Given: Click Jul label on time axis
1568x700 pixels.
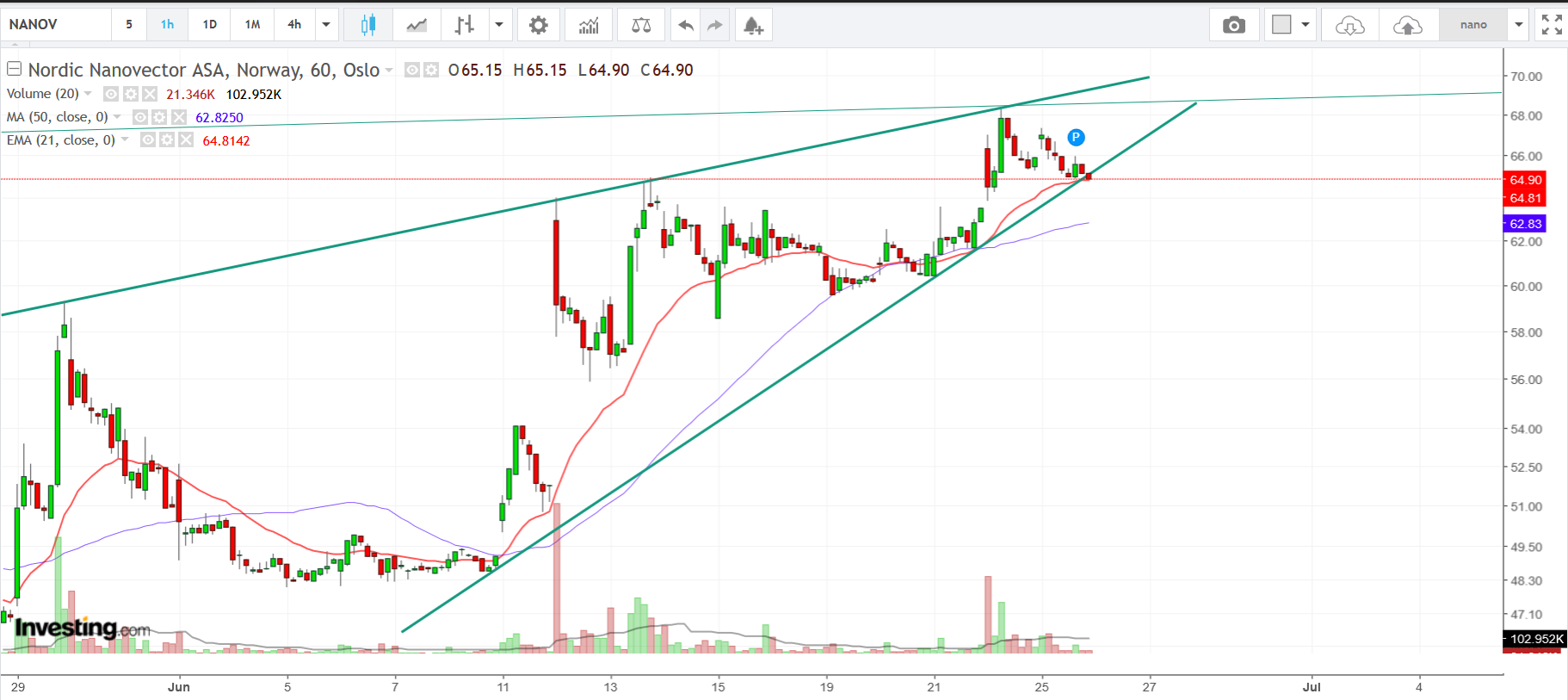Looking at the screenshot, I should pos(1312,687).
